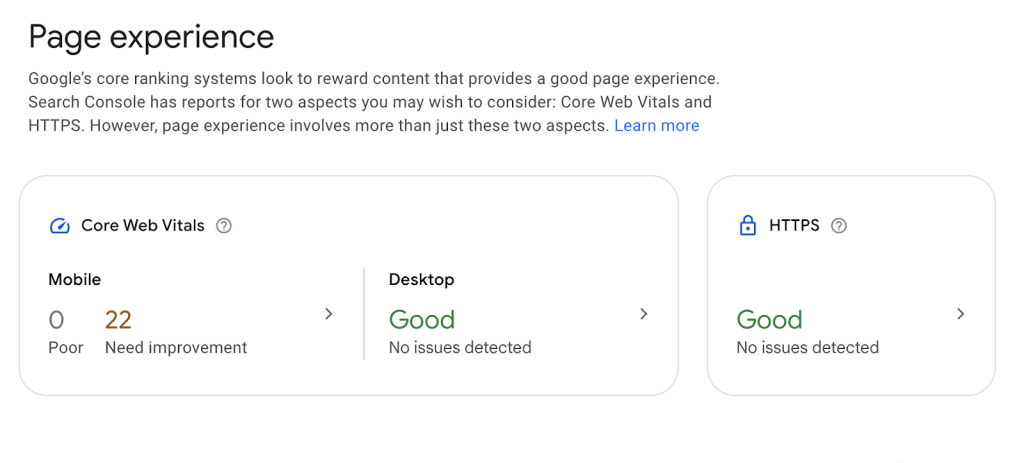Select the Mobile section label
Image resolution: width=1024 pixels, height=463 pixels.
click(75, 280)
